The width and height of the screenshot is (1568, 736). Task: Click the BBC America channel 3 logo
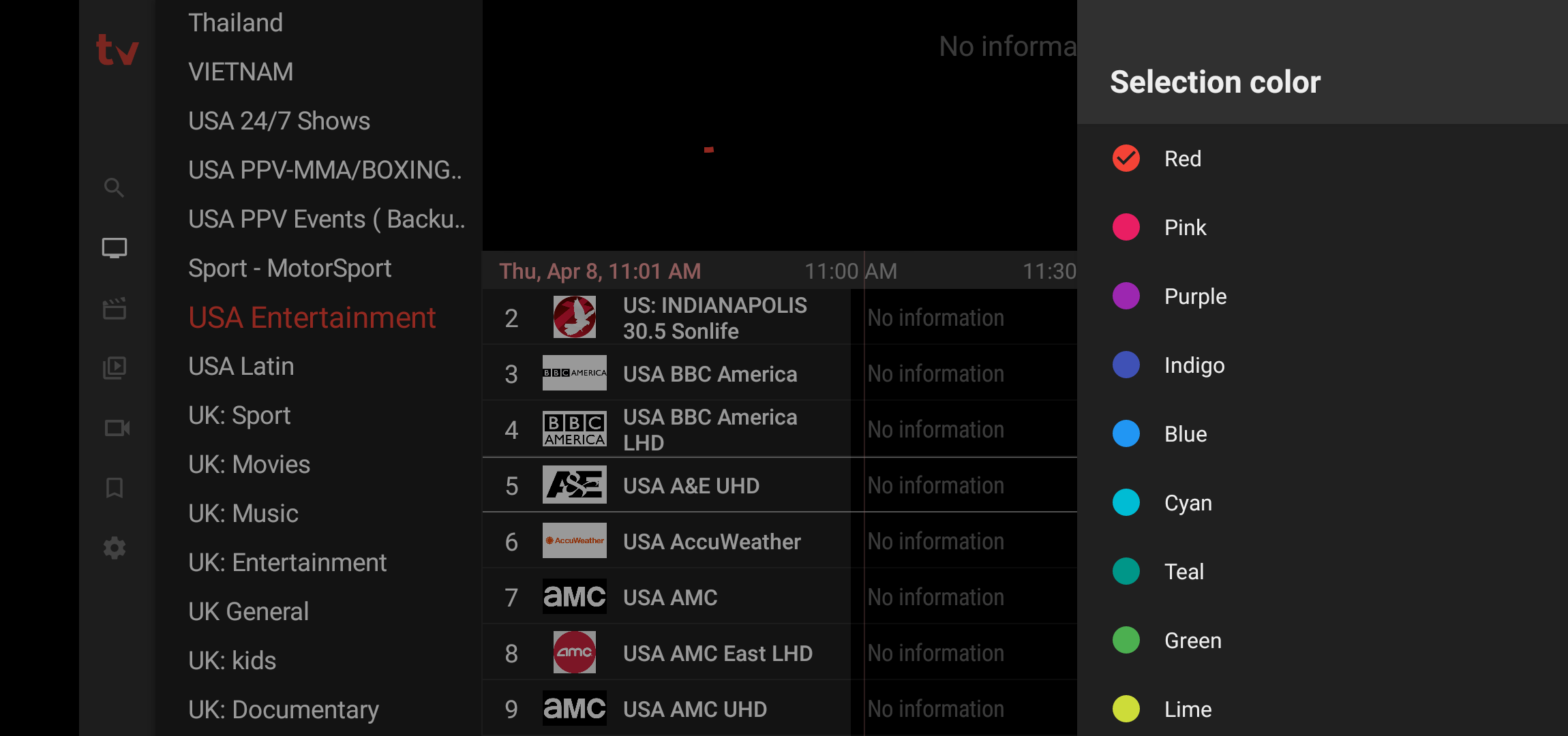(574, 373)
